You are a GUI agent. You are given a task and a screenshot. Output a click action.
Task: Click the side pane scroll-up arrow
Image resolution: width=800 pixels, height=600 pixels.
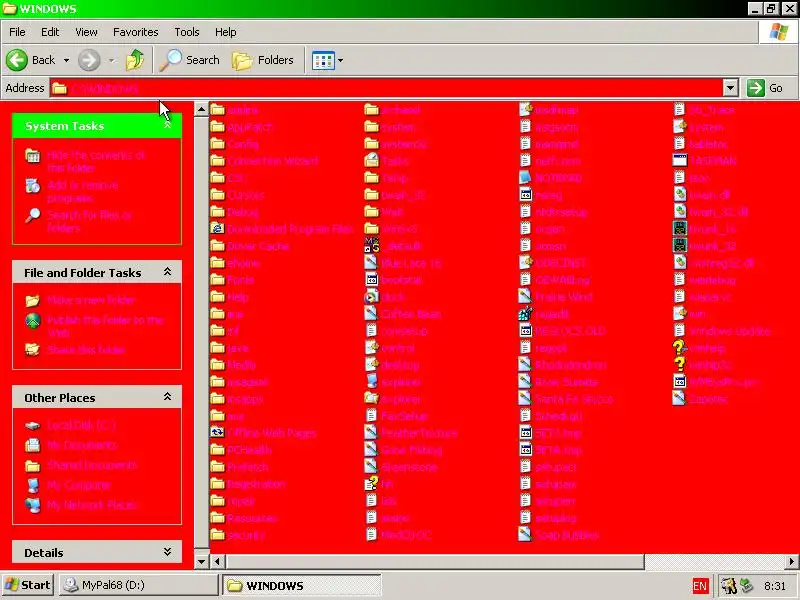click(201, 109)
